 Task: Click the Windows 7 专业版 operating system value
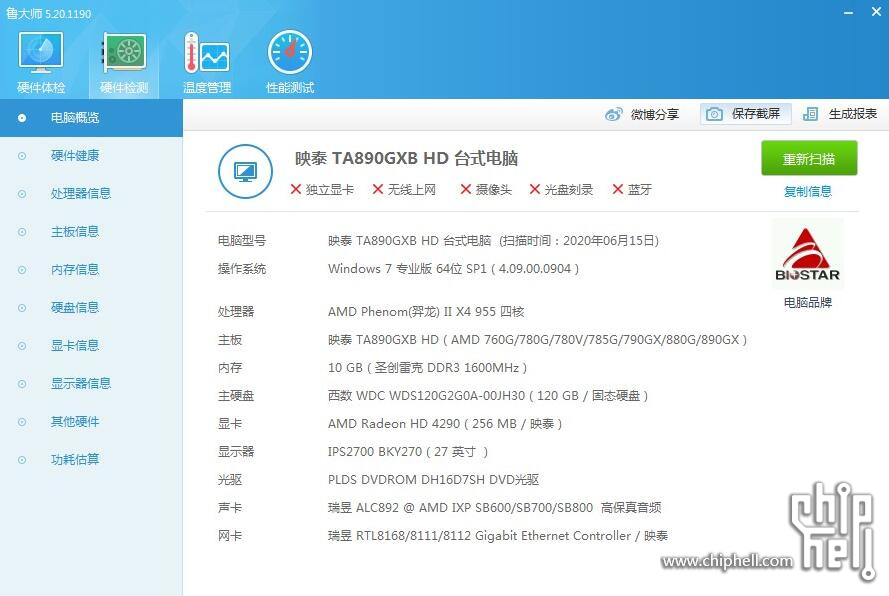coord(453,269)
